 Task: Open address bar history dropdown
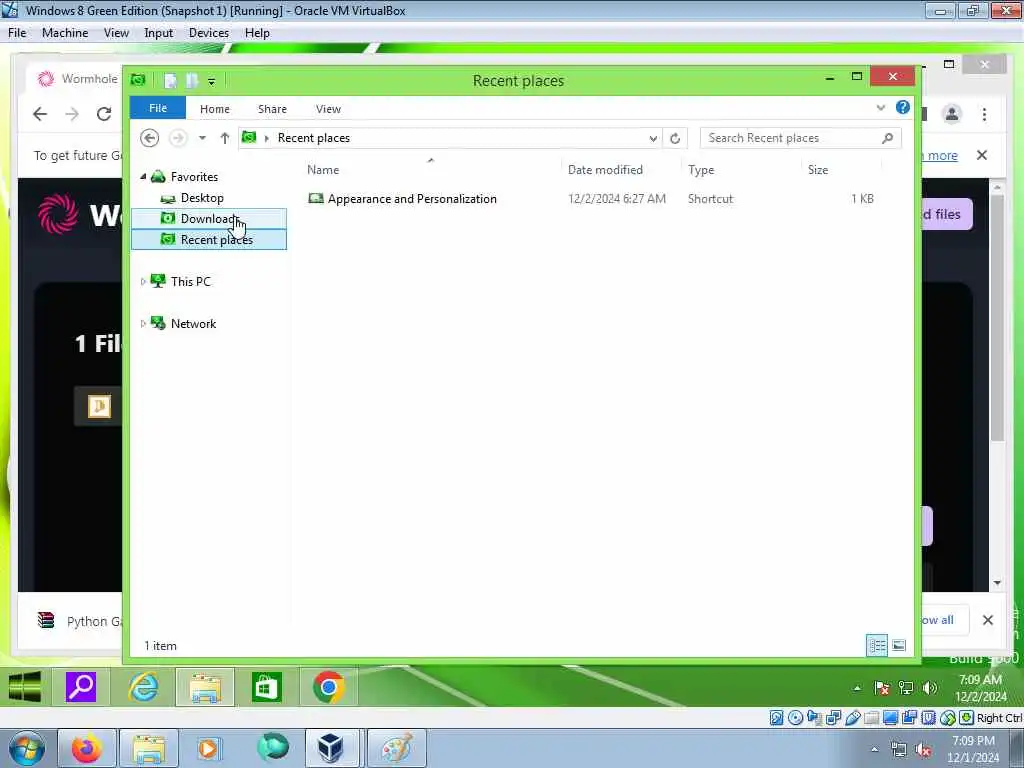point(652,138)
